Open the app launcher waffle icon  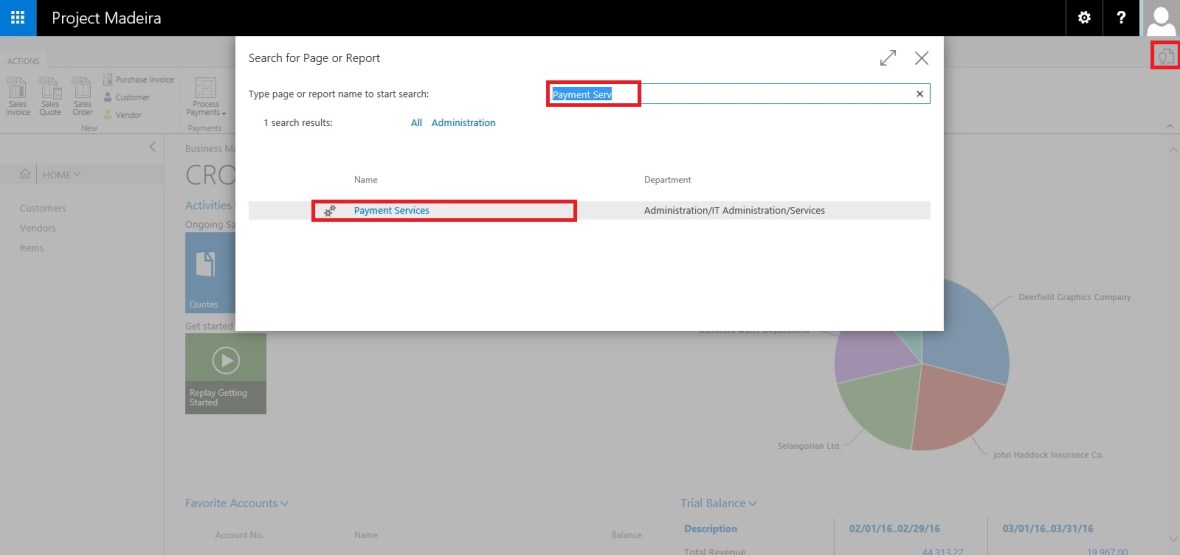click(x=17, y=18)
